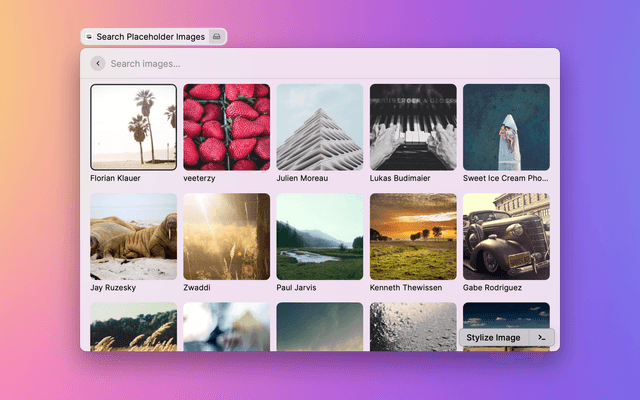The image size is (640, 400).
Task: Pick the piano photo by Lukas Budimaier
Action: [x=413, y=127]
